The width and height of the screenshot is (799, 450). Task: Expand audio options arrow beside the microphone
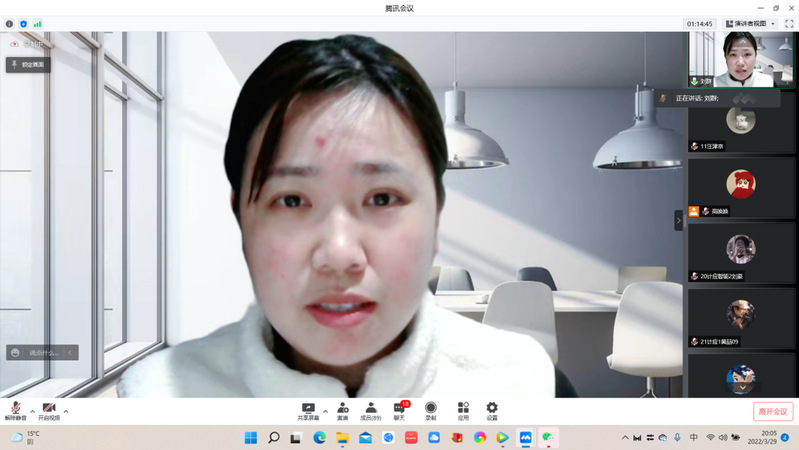32,411
